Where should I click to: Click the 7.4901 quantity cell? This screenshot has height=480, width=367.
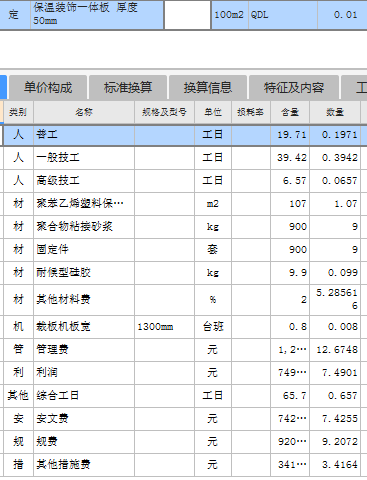tap(335, 372)
